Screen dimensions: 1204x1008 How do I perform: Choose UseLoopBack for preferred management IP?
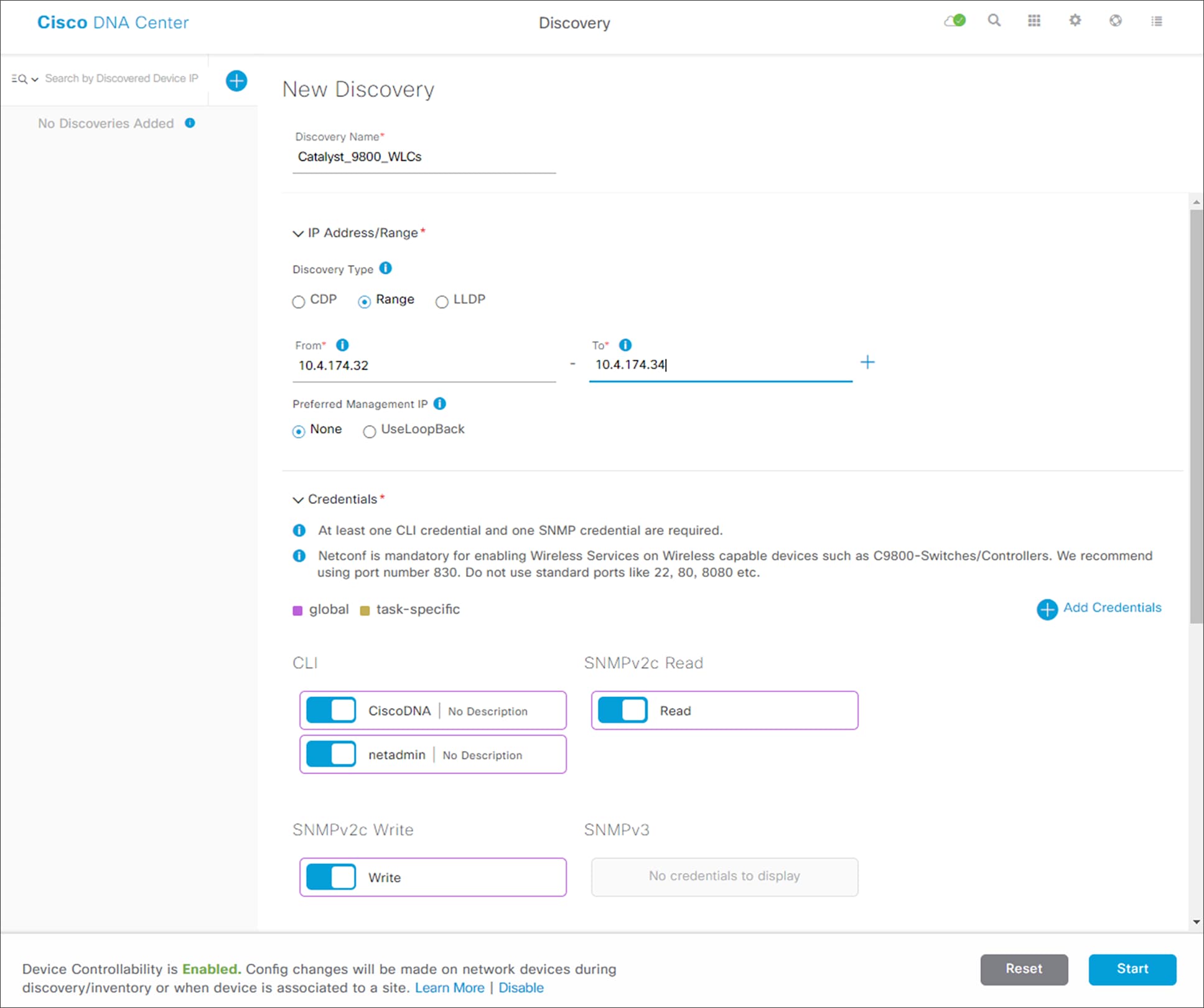pyautogui.click(x=370, y=431)
